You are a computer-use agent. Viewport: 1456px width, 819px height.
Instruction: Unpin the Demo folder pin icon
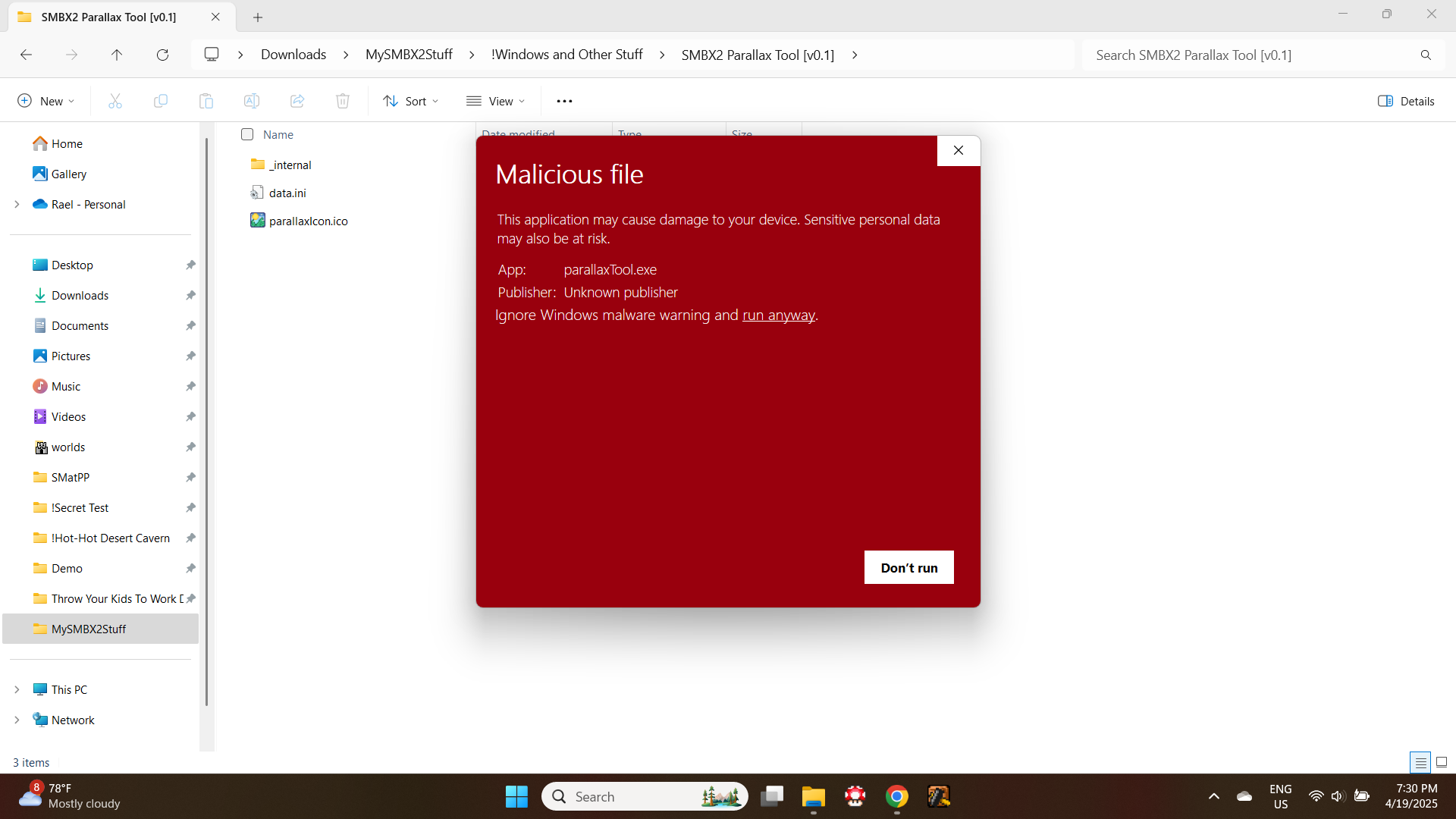[190, 568]
